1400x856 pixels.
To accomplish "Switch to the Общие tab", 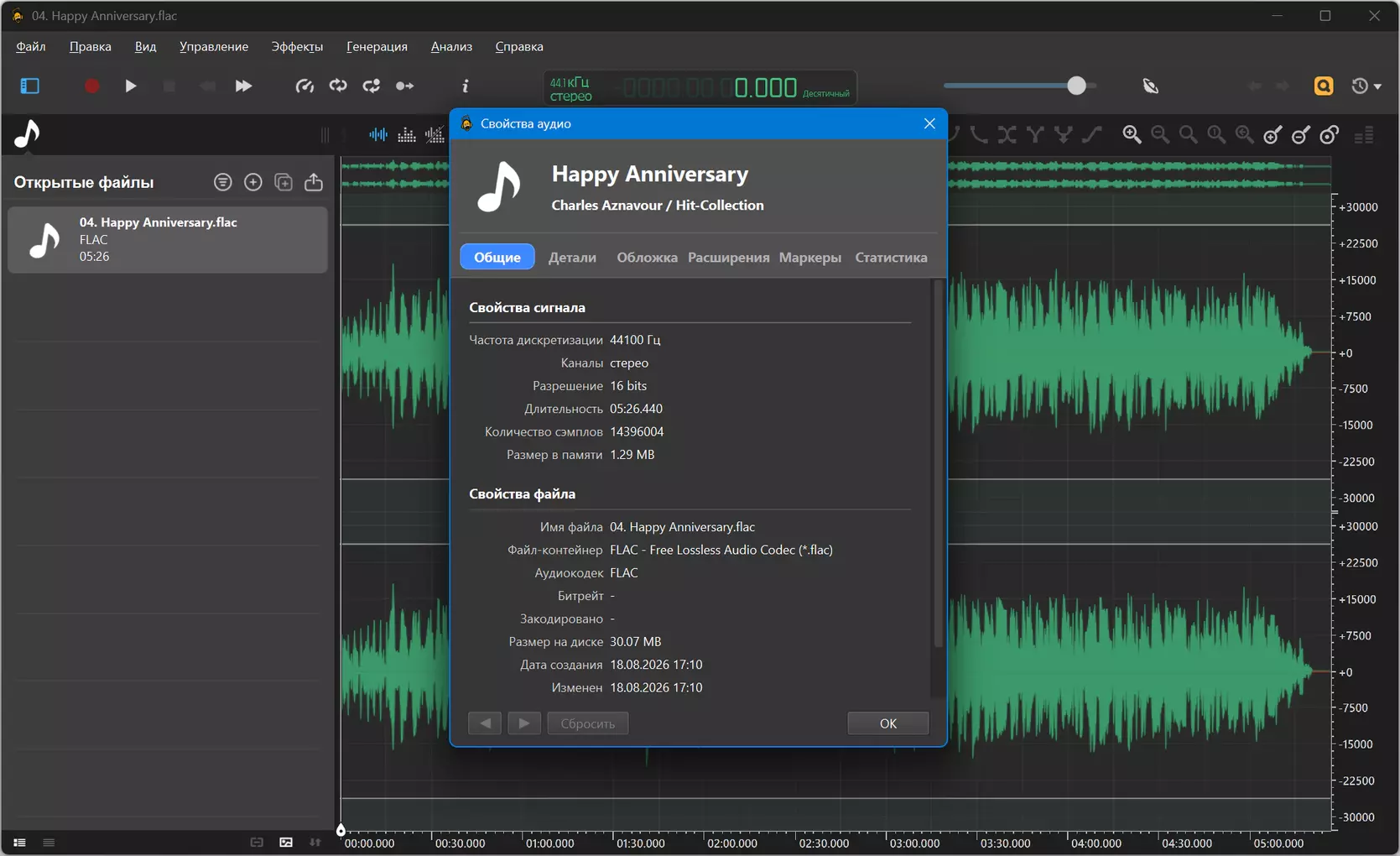I will click(497, 258).
